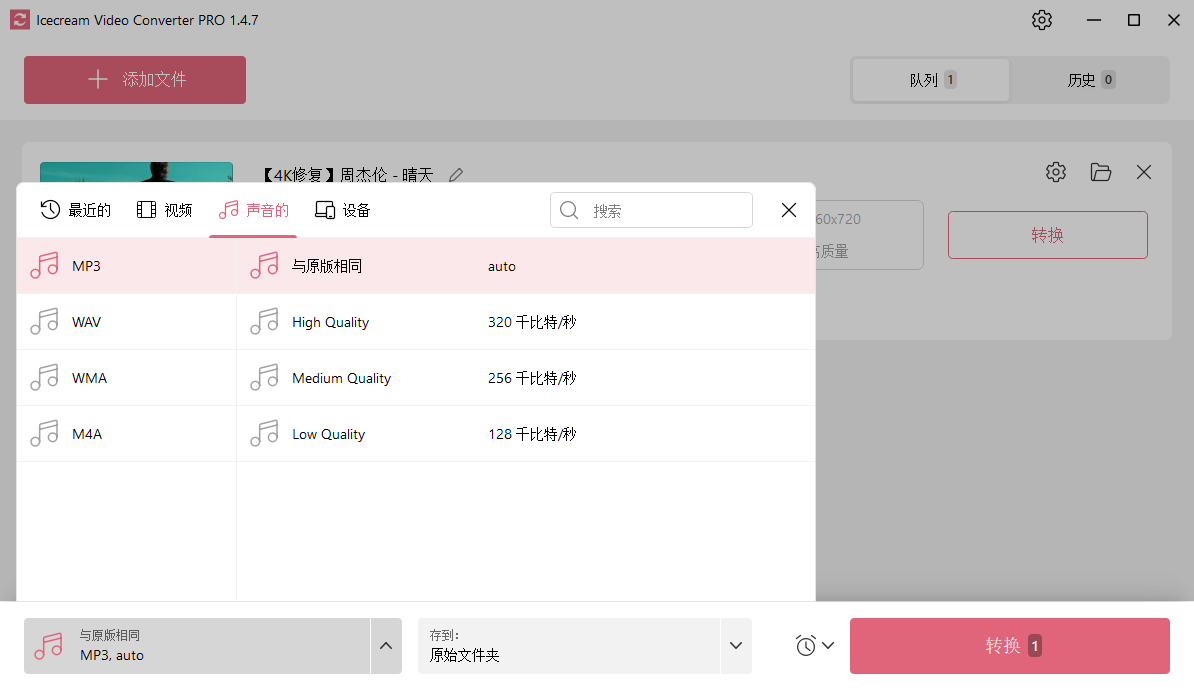Click the 搜索 search field
This screenshot has width=1194, height=690.
(651, 210)
